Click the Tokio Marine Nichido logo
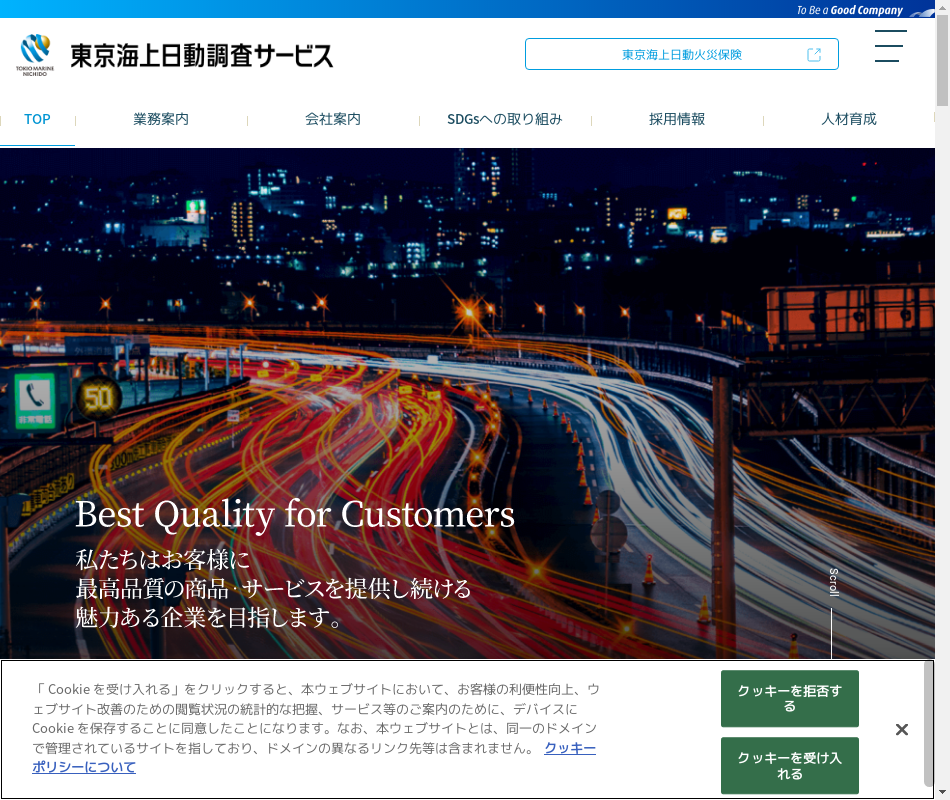 pyautogui.click(x=37, y=55)
